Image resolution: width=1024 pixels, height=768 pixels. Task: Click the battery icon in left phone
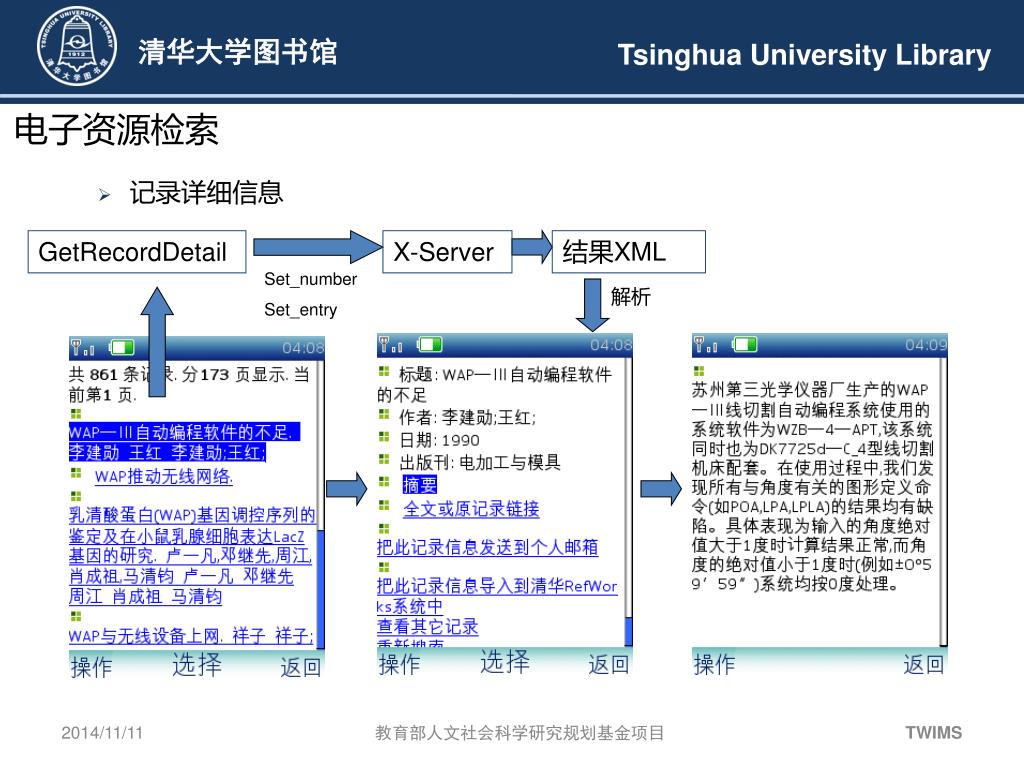122,347
